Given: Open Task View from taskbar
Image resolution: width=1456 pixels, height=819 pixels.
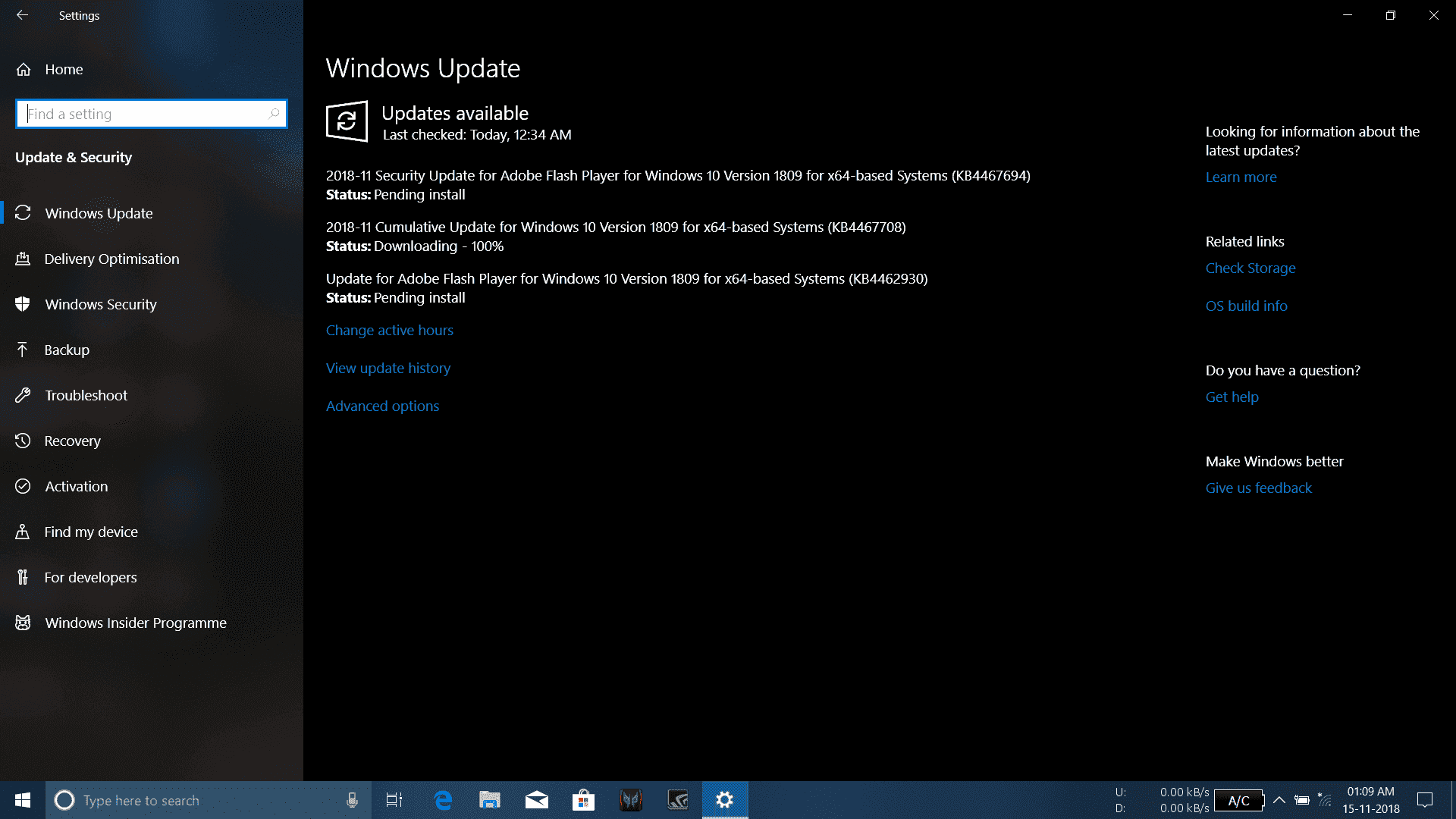Looking at the screenshot, I should 394,800.
